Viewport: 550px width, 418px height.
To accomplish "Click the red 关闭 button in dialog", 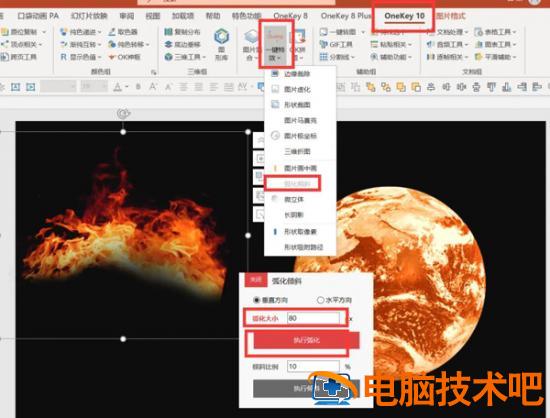I will pos(256,280).
